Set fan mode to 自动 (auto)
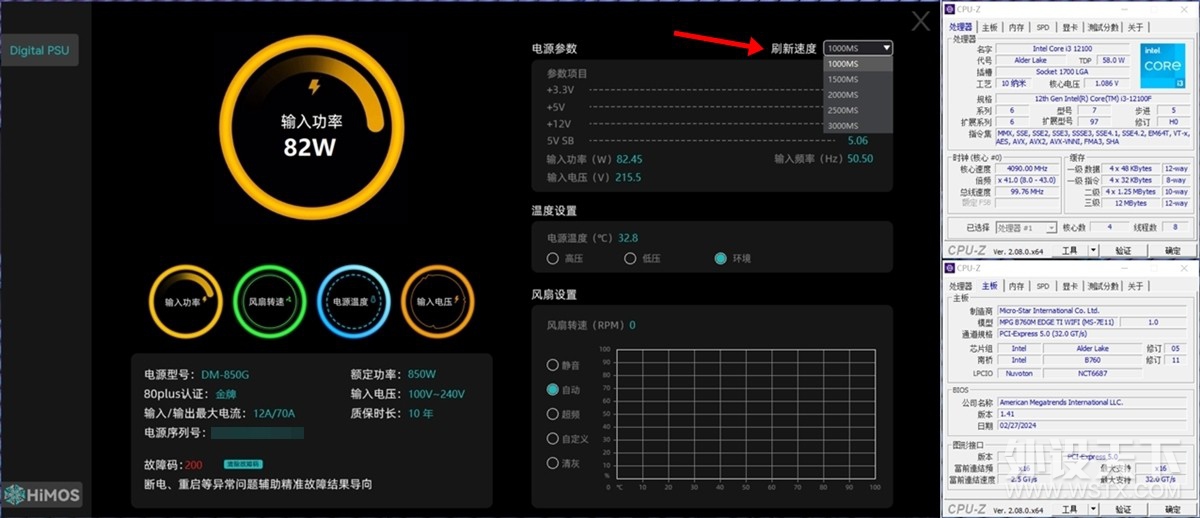 (x=552, y=389)
